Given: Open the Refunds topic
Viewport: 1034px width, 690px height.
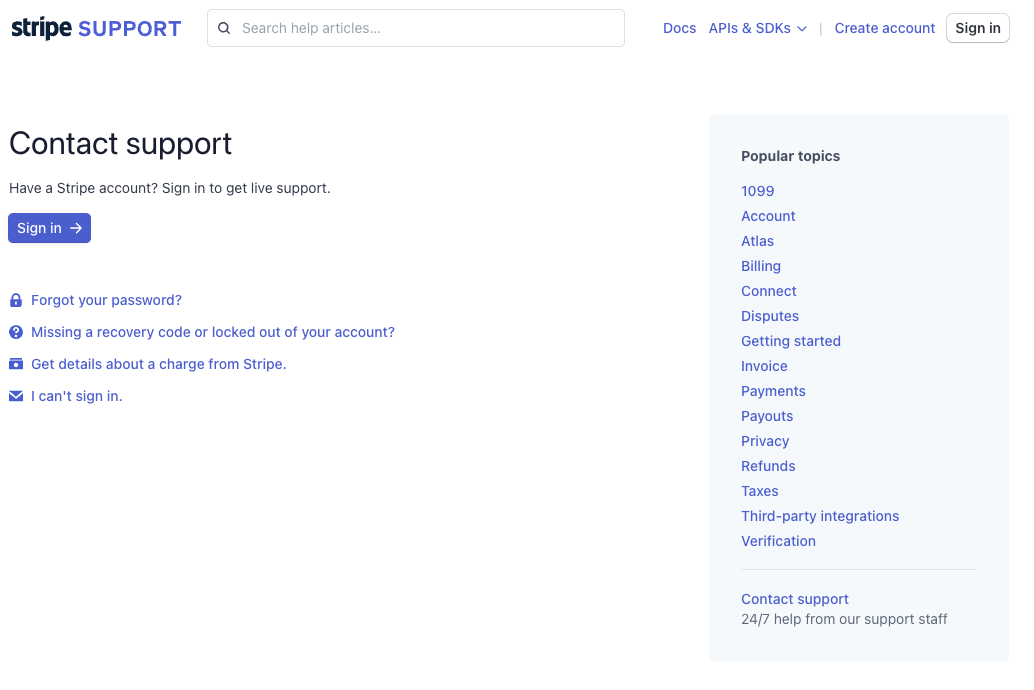Looking at the screenshot, I should 768,466.
